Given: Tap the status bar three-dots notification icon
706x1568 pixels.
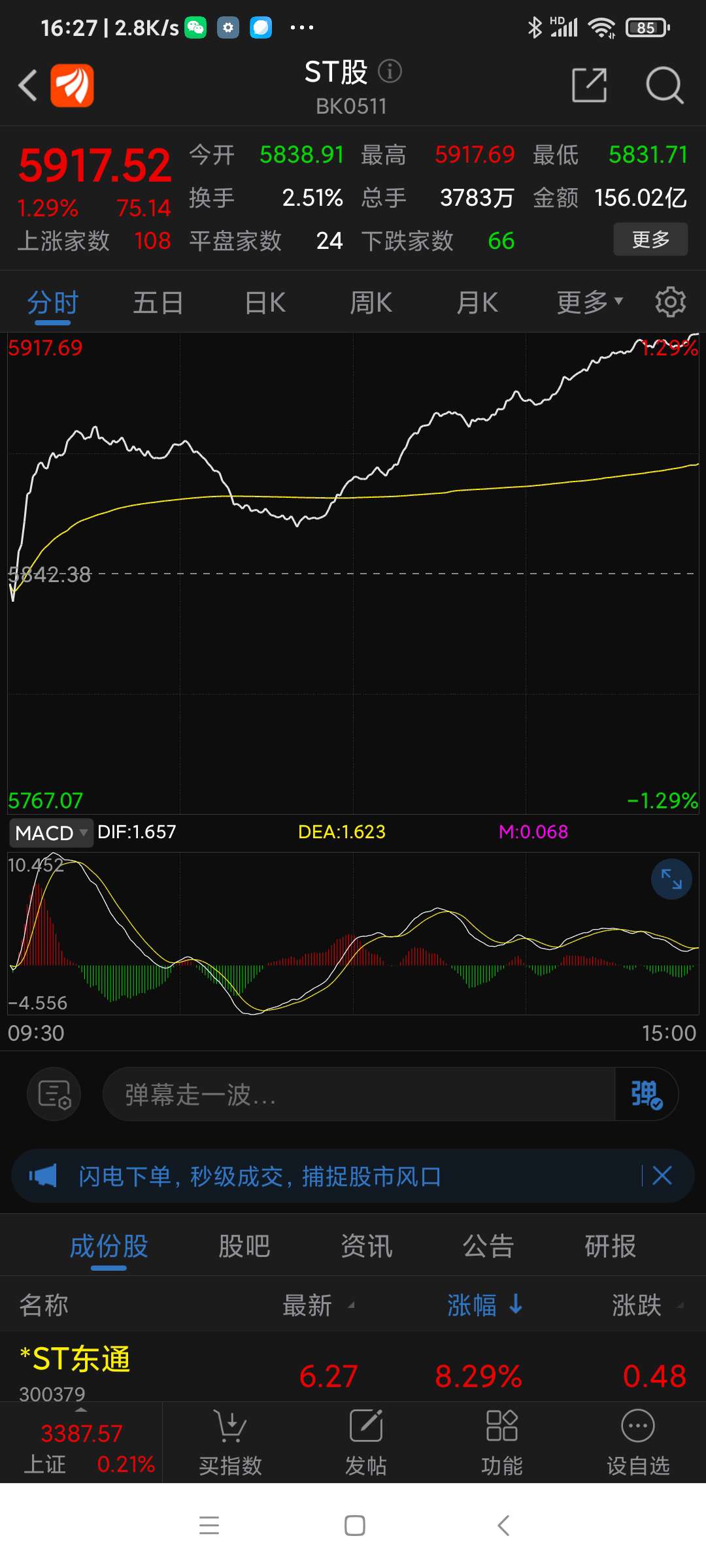Looking at the screenshot, I should [x=302, y=27].
